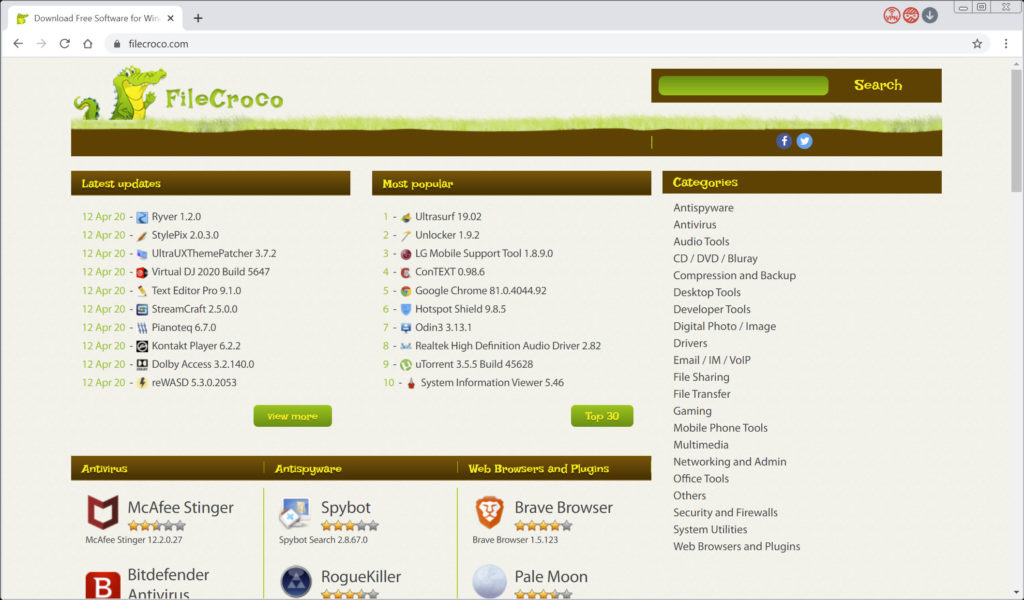
Task: Click the Ryver app icon
Action: point(142,217)
